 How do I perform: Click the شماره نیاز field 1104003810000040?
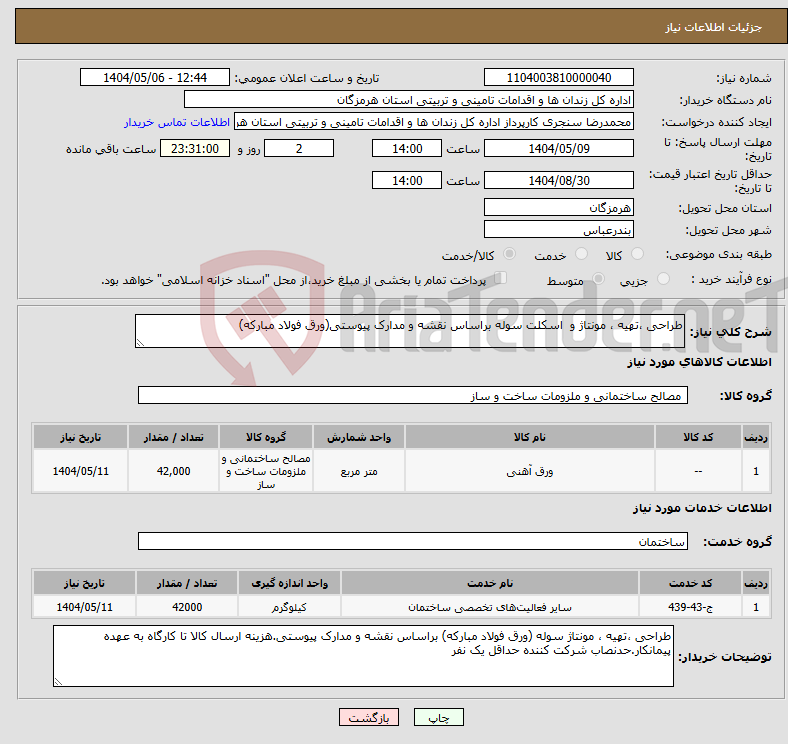[559, 77]
